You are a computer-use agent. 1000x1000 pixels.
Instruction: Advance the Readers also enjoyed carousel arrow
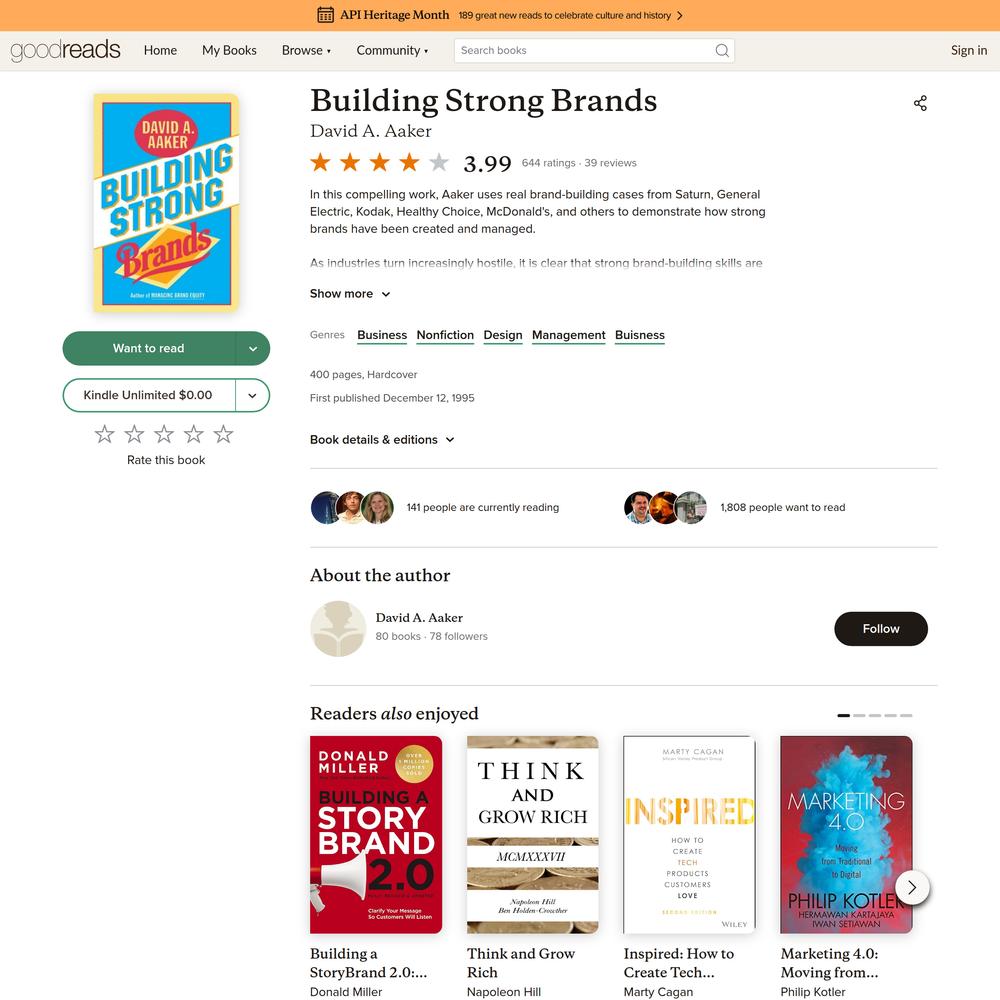(911, 887)
